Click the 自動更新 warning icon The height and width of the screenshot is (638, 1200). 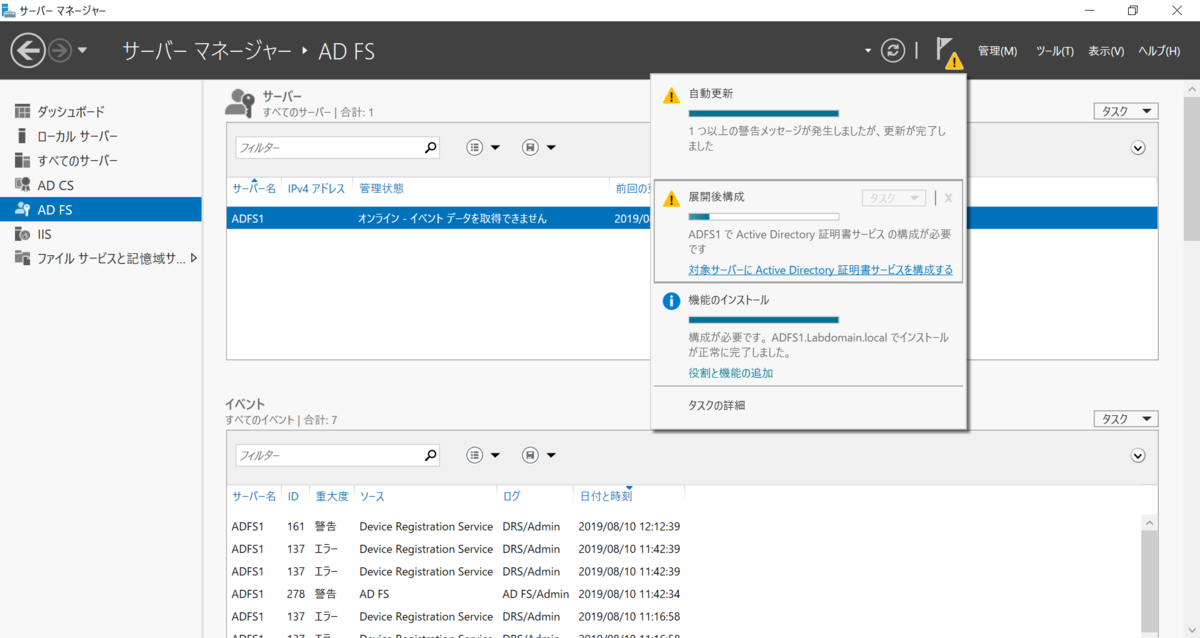coord(672,95)
